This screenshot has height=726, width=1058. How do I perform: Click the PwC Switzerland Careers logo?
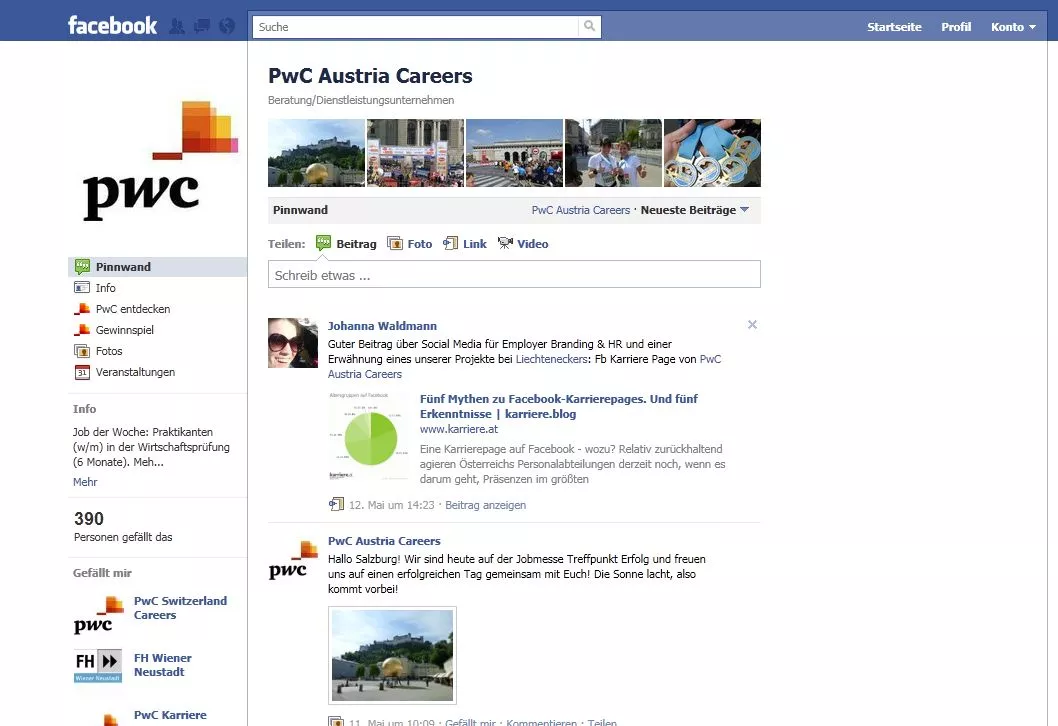(98, 615)
